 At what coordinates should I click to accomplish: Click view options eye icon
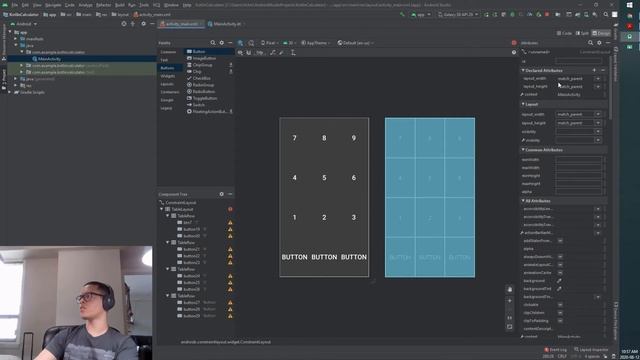[240, 53]
